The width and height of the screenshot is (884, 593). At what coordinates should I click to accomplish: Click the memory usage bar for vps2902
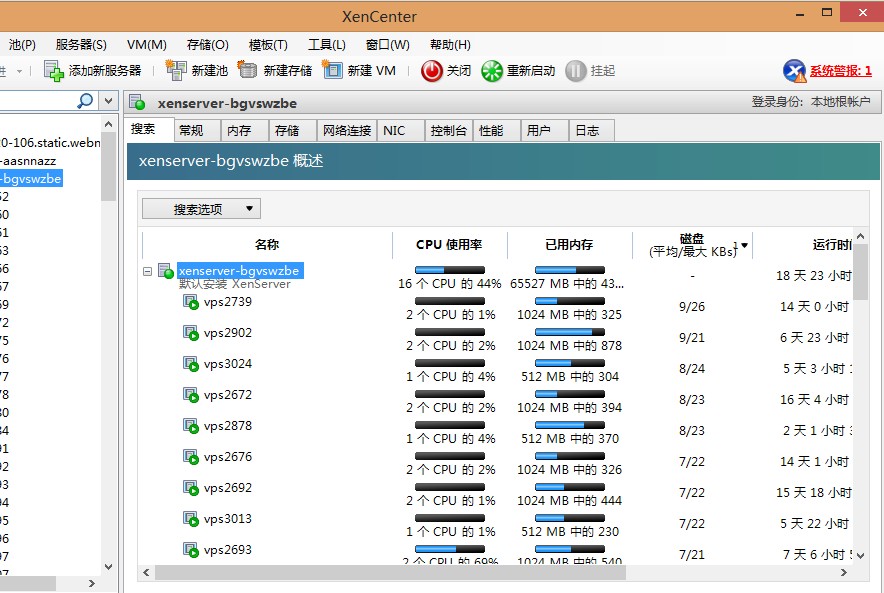tap(570, 332)
